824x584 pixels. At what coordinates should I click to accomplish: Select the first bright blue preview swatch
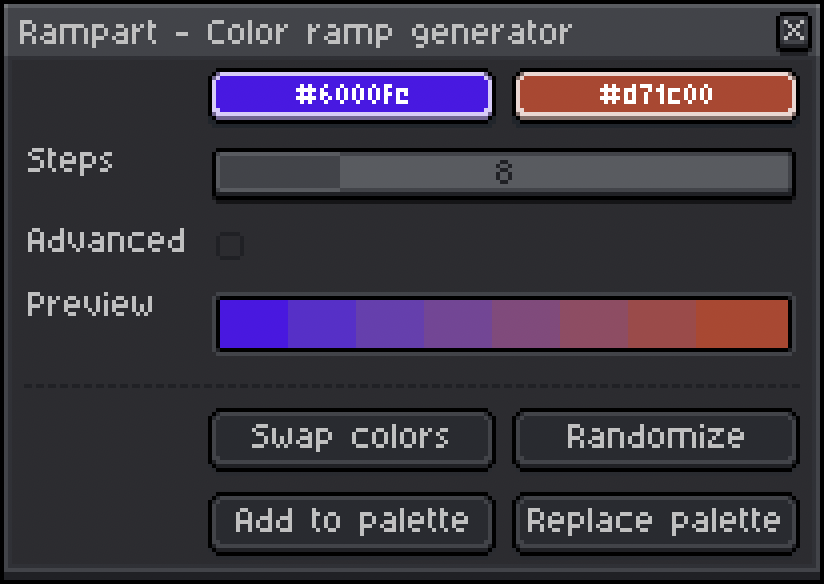tap(254, 324)
